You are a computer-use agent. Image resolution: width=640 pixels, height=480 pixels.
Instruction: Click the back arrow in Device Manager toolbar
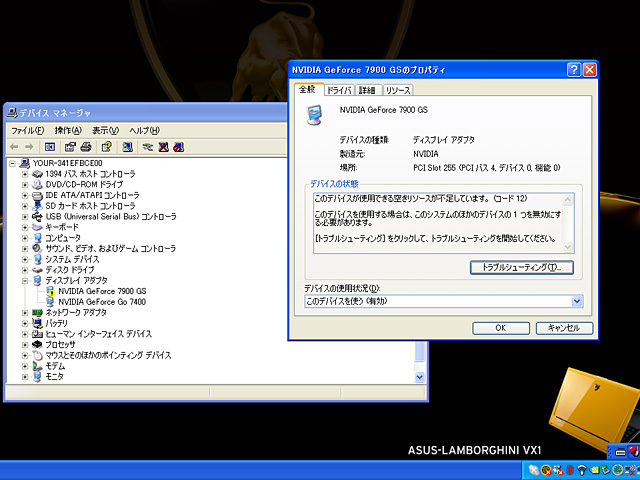tap(15, 146)
